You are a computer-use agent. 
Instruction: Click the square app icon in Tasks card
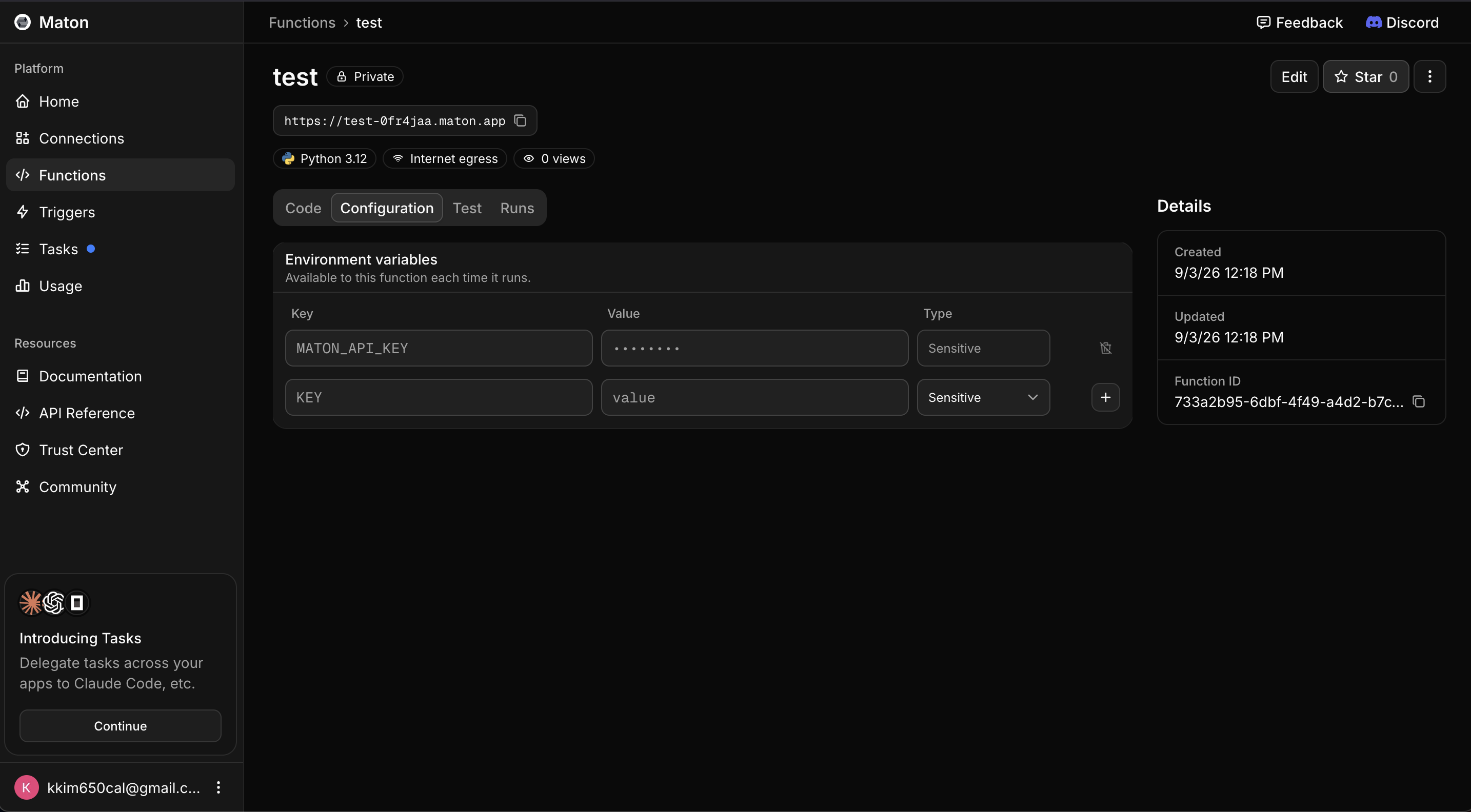77,602
